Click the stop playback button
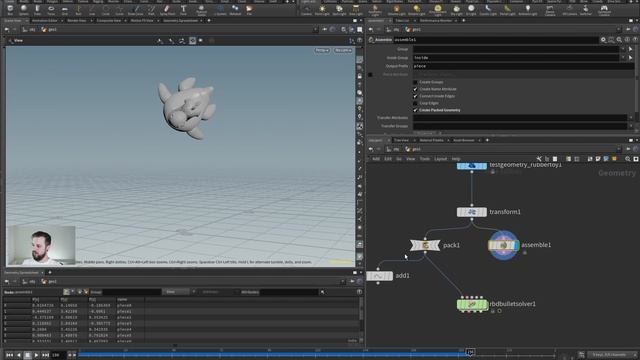Image resolution: width=640 pixels, height=360 pixels. click(x=28, y=355)
